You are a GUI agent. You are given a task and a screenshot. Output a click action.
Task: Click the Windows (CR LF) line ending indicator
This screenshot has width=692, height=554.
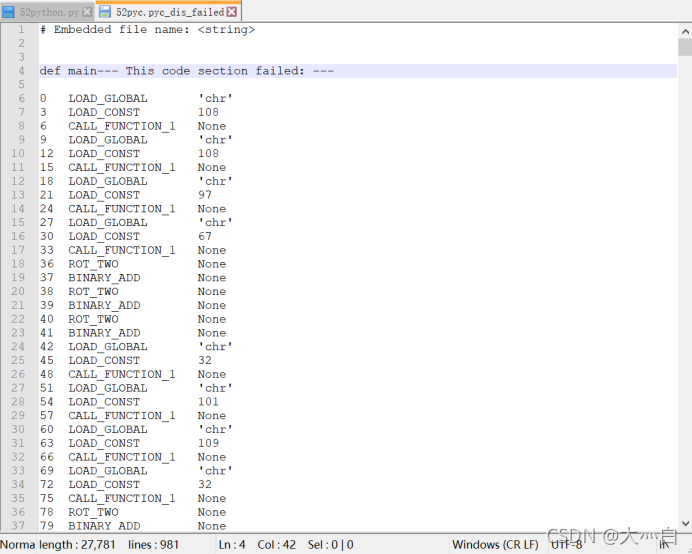pyautogui.click(x=495, y=545)
